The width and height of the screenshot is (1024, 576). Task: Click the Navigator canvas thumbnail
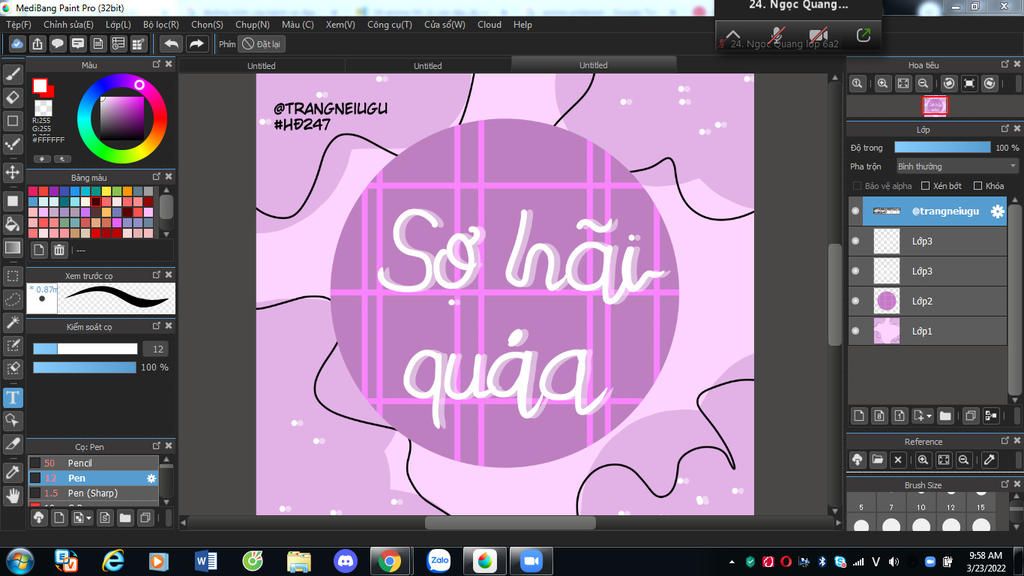935,106
